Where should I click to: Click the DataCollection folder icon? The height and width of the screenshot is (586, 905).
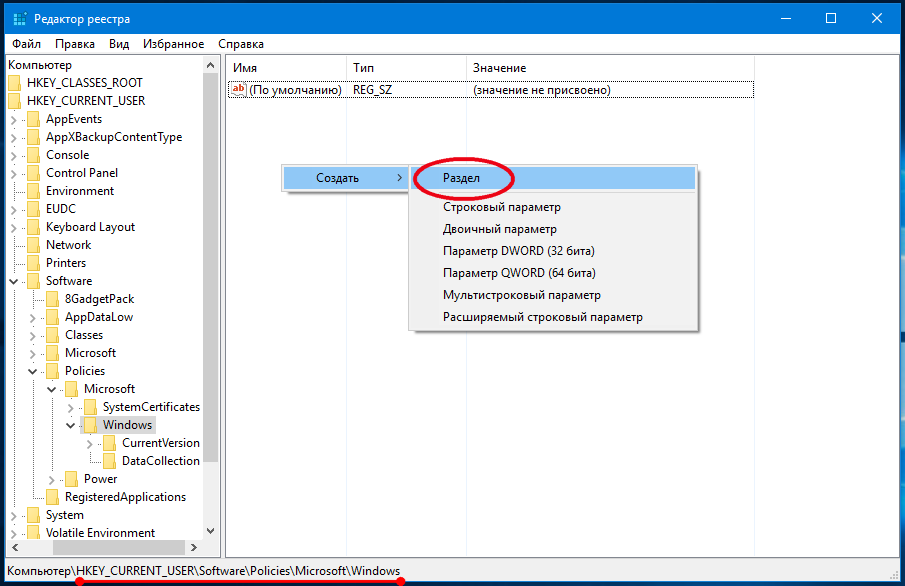[109, 461]
